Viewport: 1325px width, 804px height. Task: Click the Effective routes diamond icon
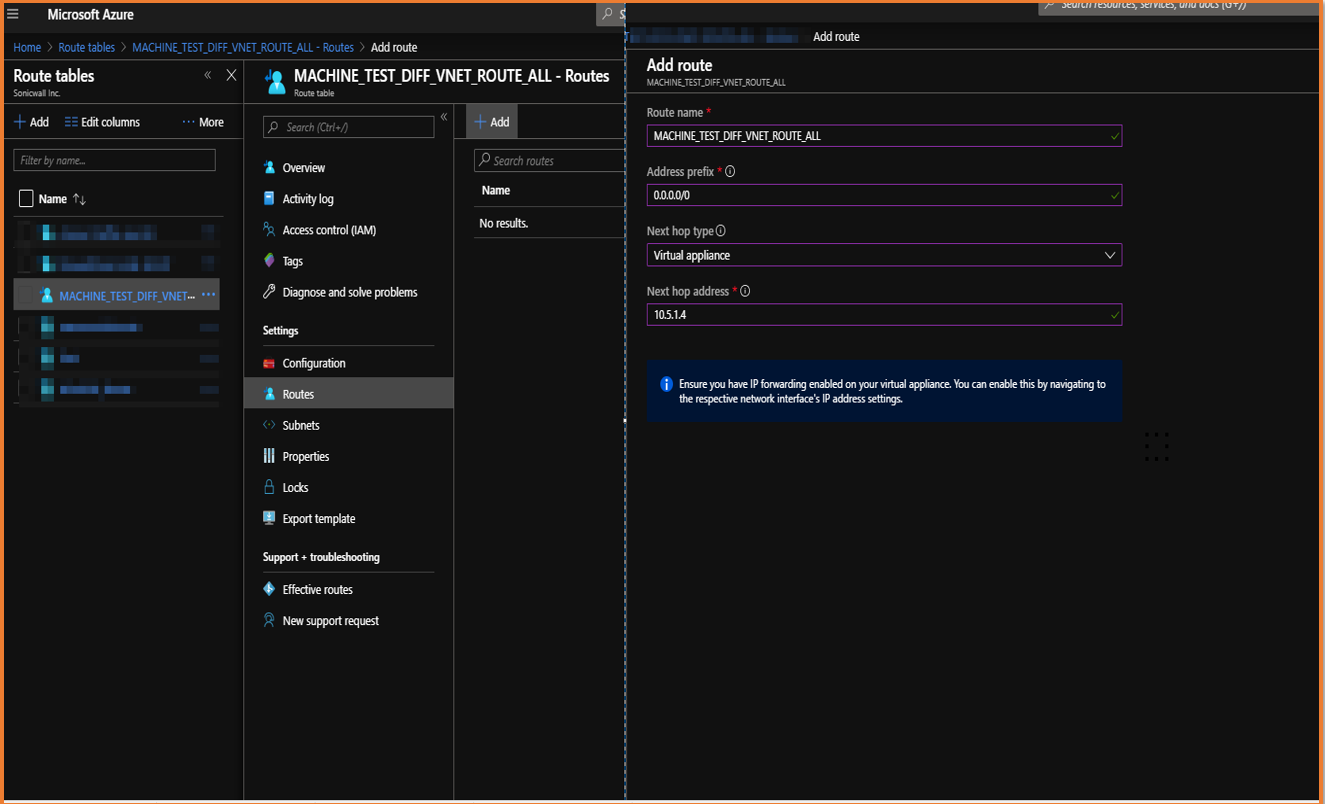(269, 589)
